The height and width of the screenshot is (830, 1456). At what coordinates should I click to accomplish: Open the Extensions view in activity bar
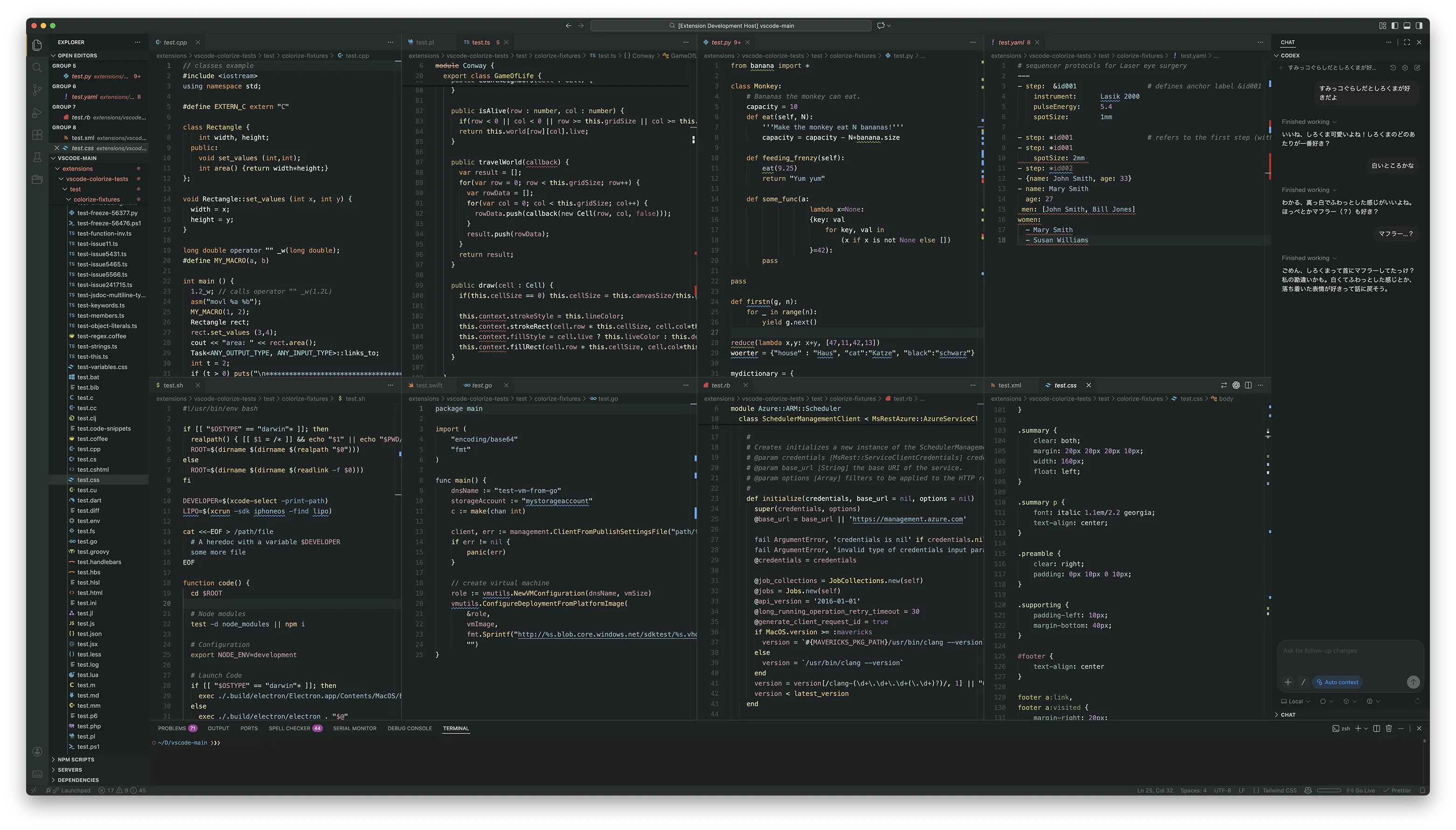[x=37, y=135]
